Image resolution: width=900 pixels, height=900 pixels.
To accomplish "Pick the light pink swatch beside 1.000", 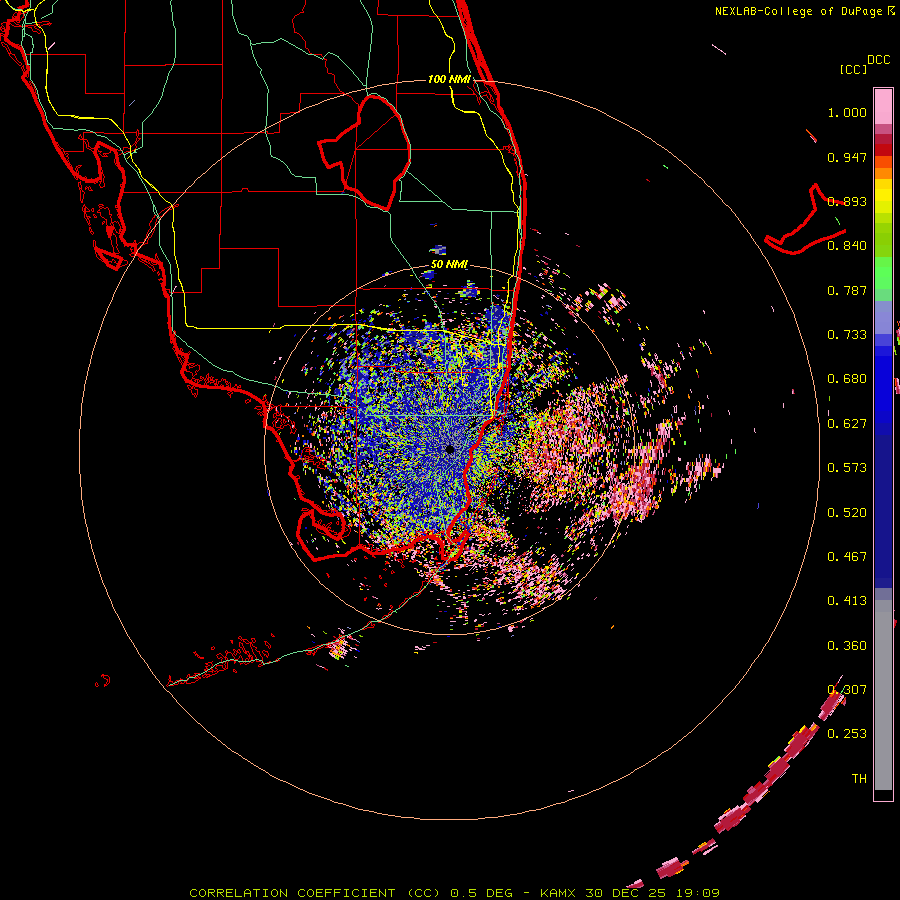I will [x=883, y=107].
